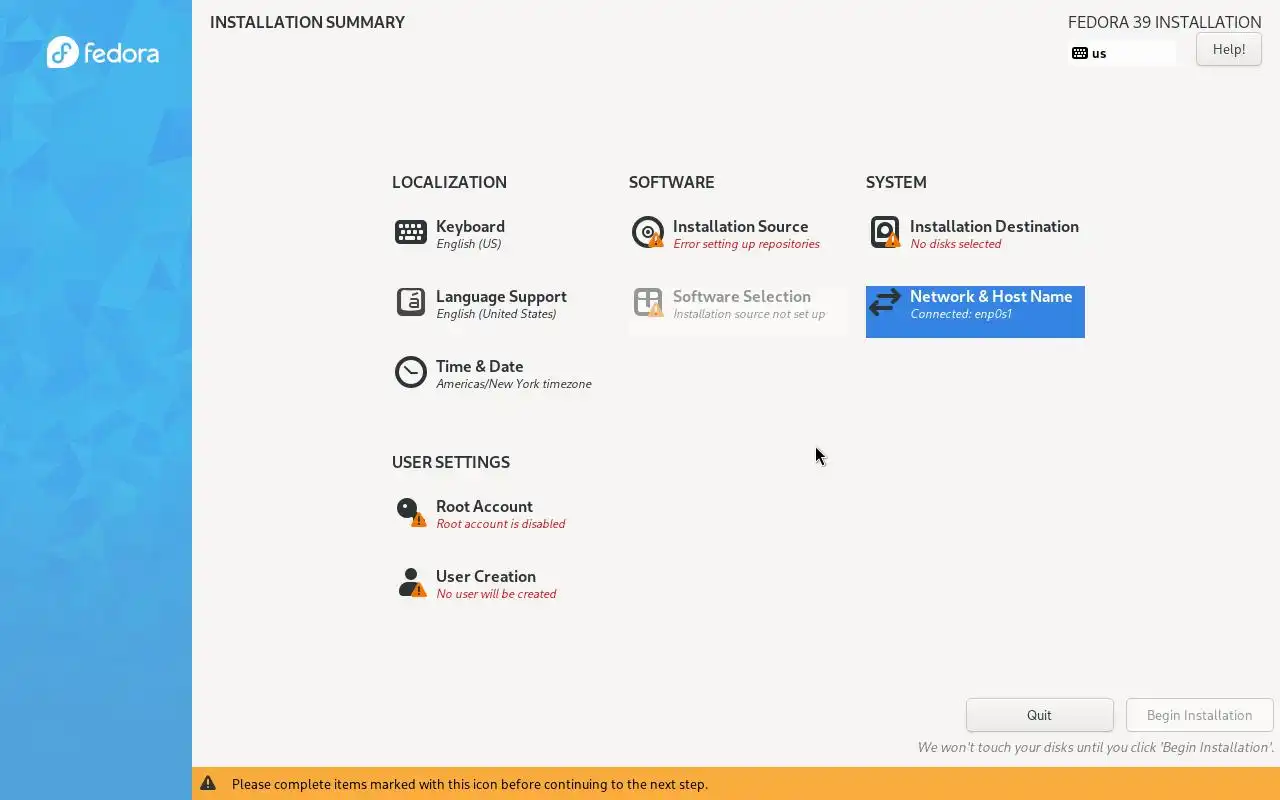Click 'Installation source not set up' text
1280x800 pixels.
tap(749, 314)
